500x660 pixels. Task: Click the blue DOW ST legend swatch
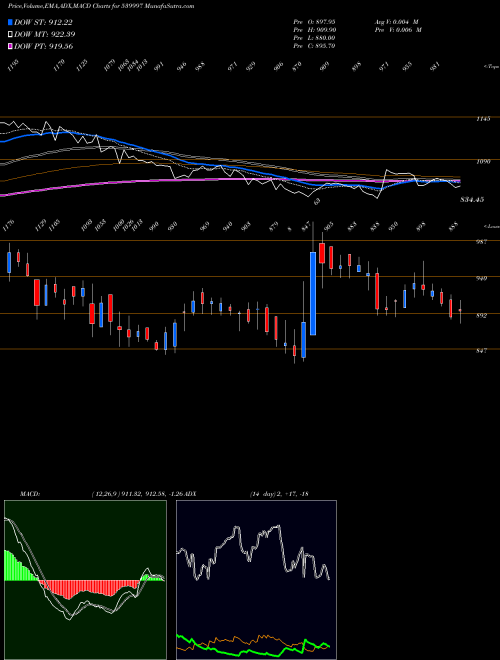click(x=10, y=22)
